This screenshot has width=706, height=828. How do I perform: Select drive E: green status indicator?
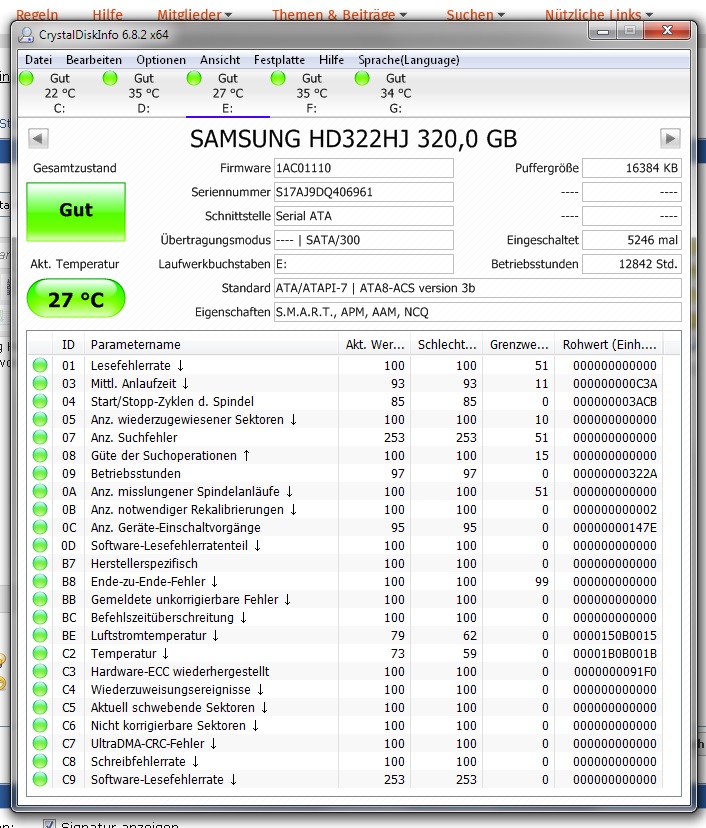pyautogui.click(x=194, y=78)
